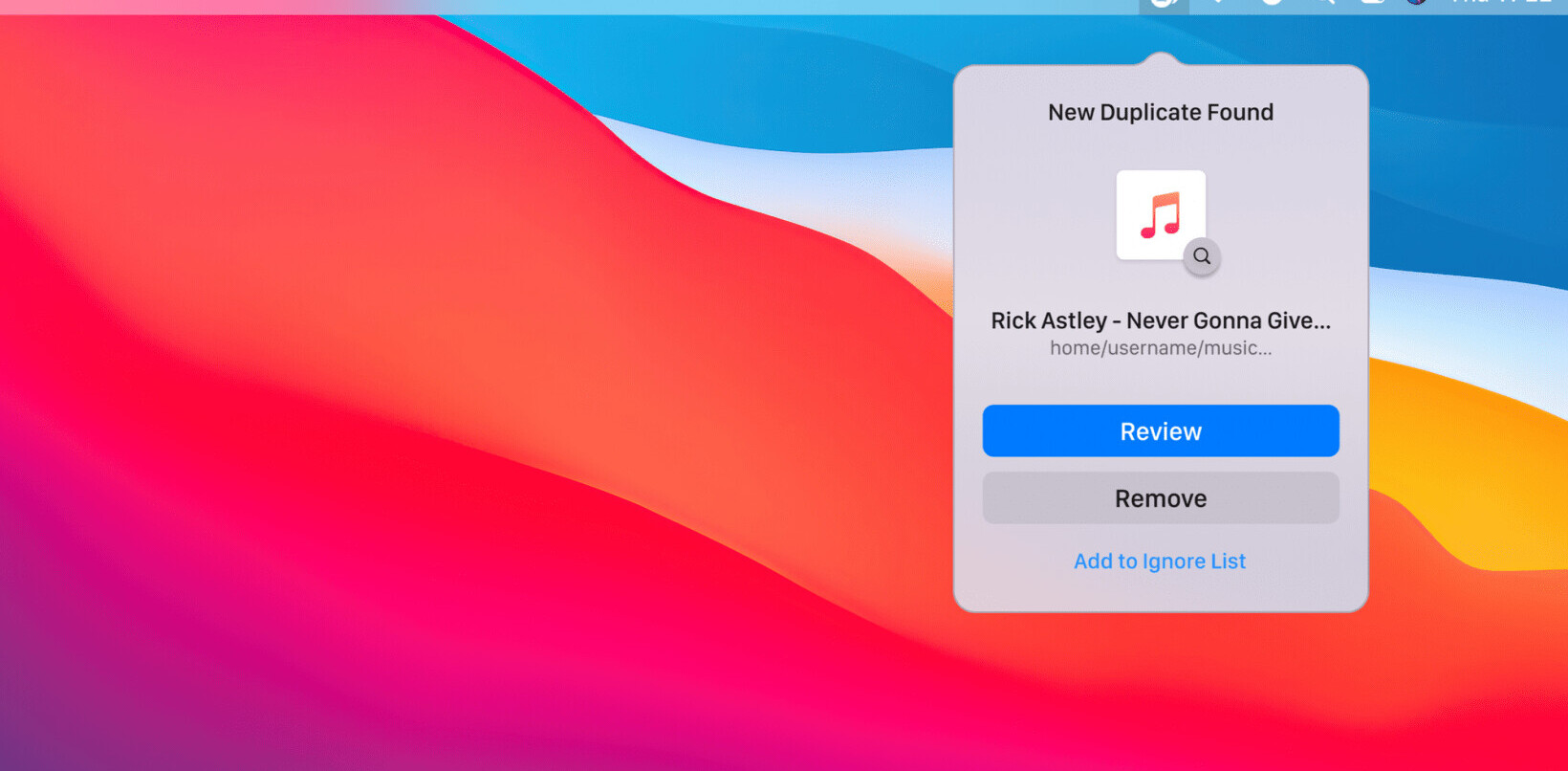Click the 'home/username/music...' file path
The image size is (1568, 771).
coord(1161,348)
